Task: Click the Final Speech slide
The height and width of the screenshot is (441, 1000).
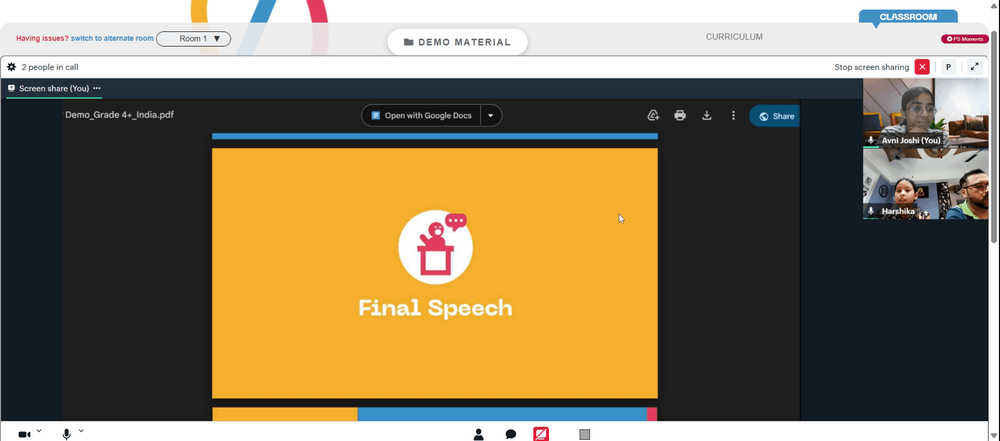Action: pyautogui.click(x=435, y=273)
